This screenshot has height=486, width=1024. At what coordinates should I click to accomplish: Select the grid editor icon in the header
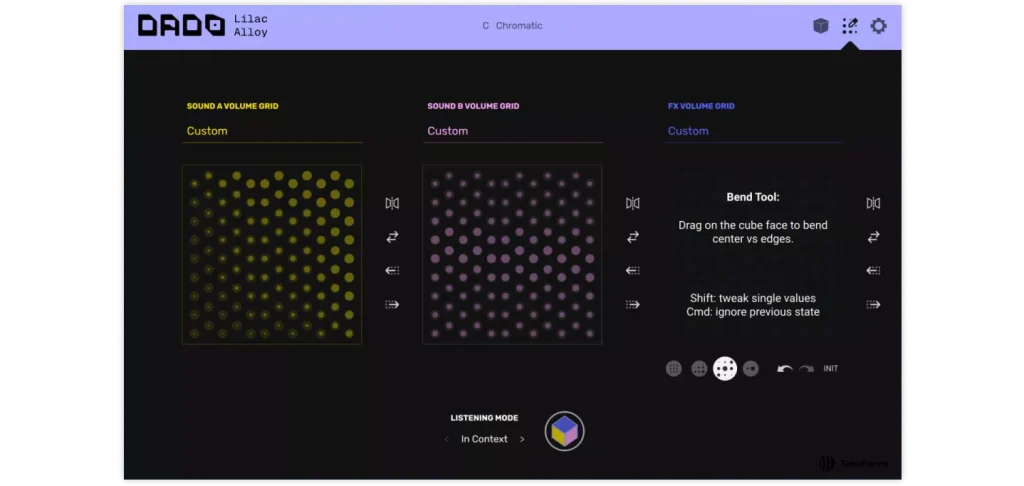850,26
